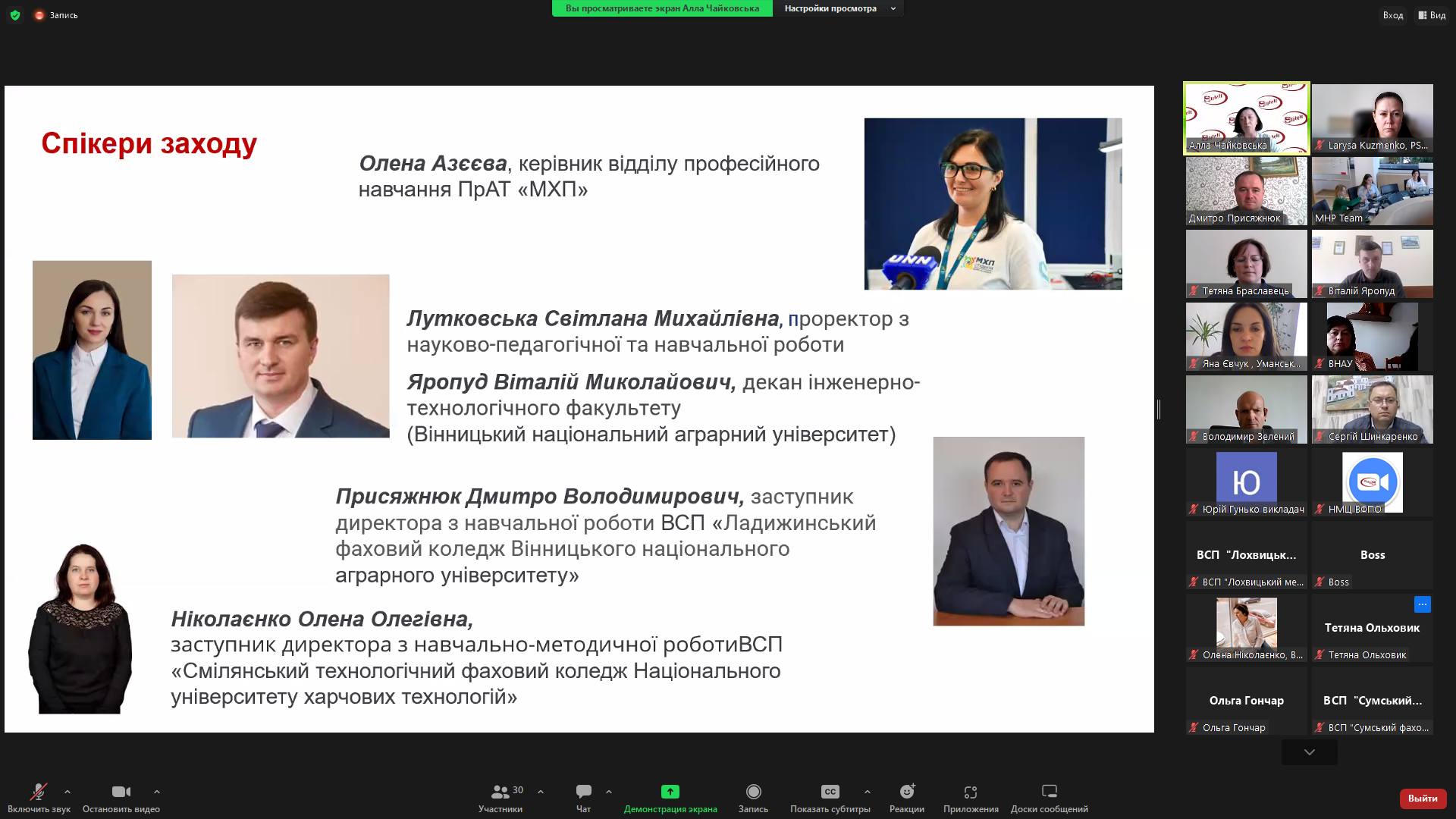Select Тетяна Браславець video tile

coord(1247,264)
